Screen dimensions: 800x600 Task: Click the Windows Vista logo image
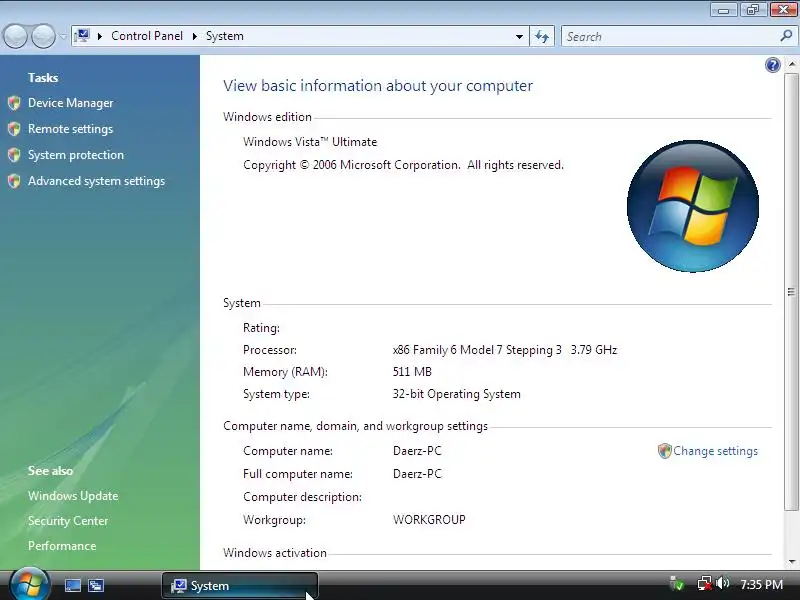693,206
